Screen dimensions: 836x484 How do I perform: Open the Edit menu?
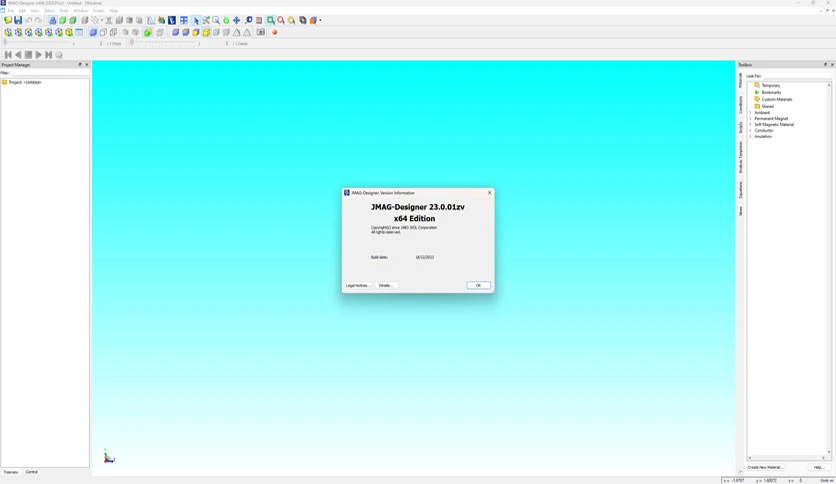tap(22, 11)
